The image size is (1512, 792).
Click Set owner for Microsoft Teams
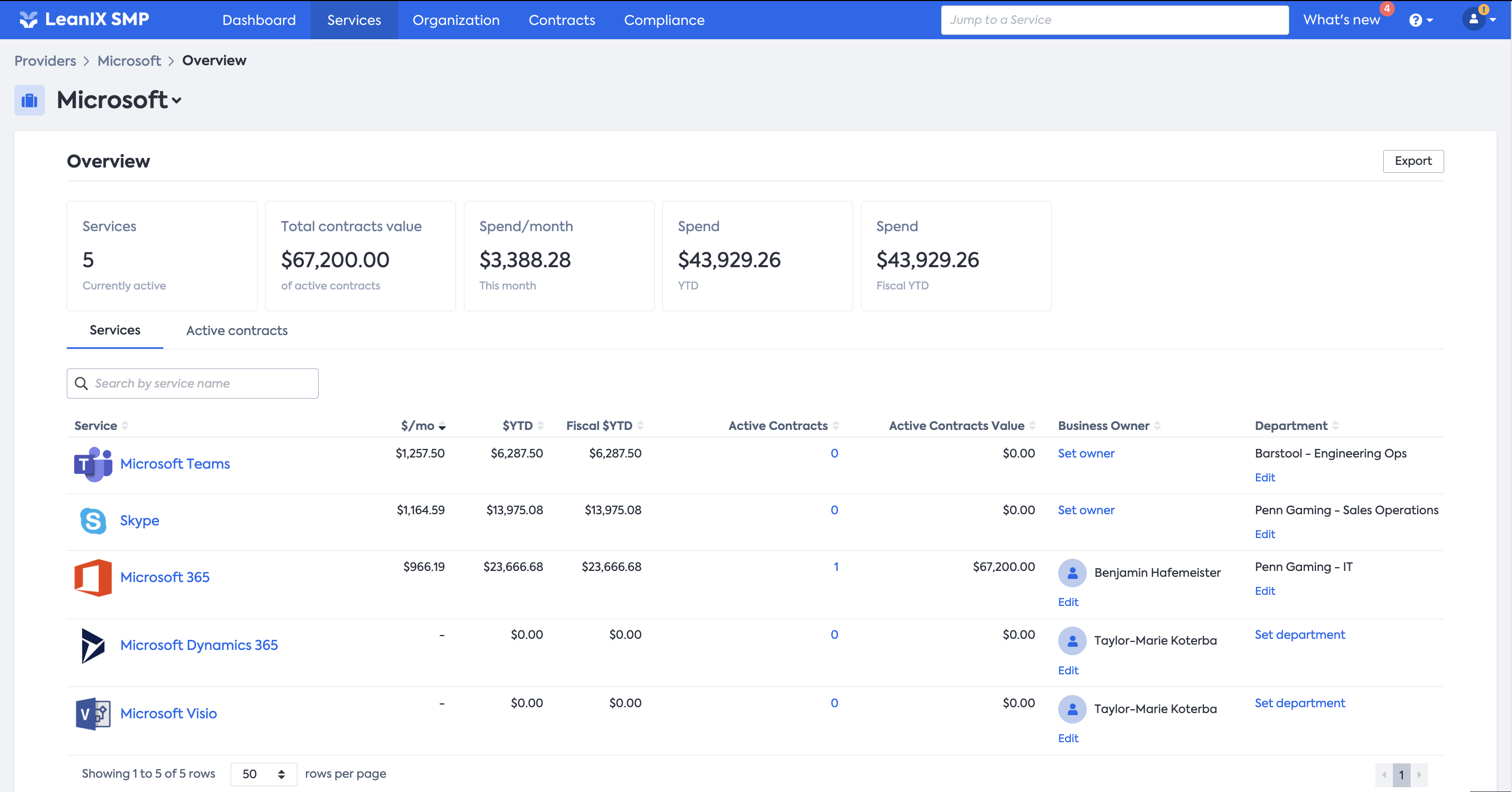[1085, 453]
